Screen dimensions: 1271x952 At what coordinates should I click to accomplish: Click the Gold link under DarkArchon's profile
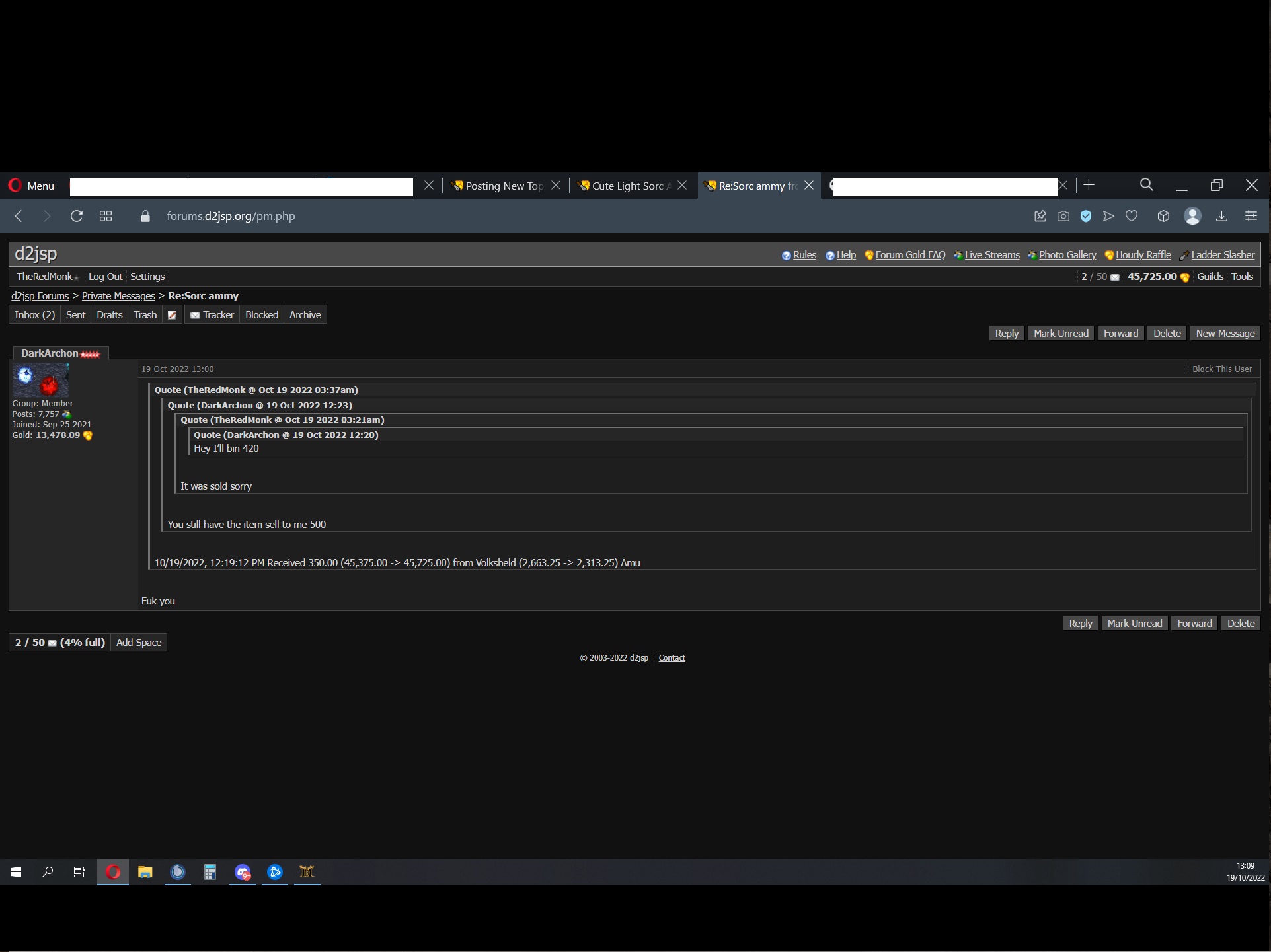(x=21, y=435)
